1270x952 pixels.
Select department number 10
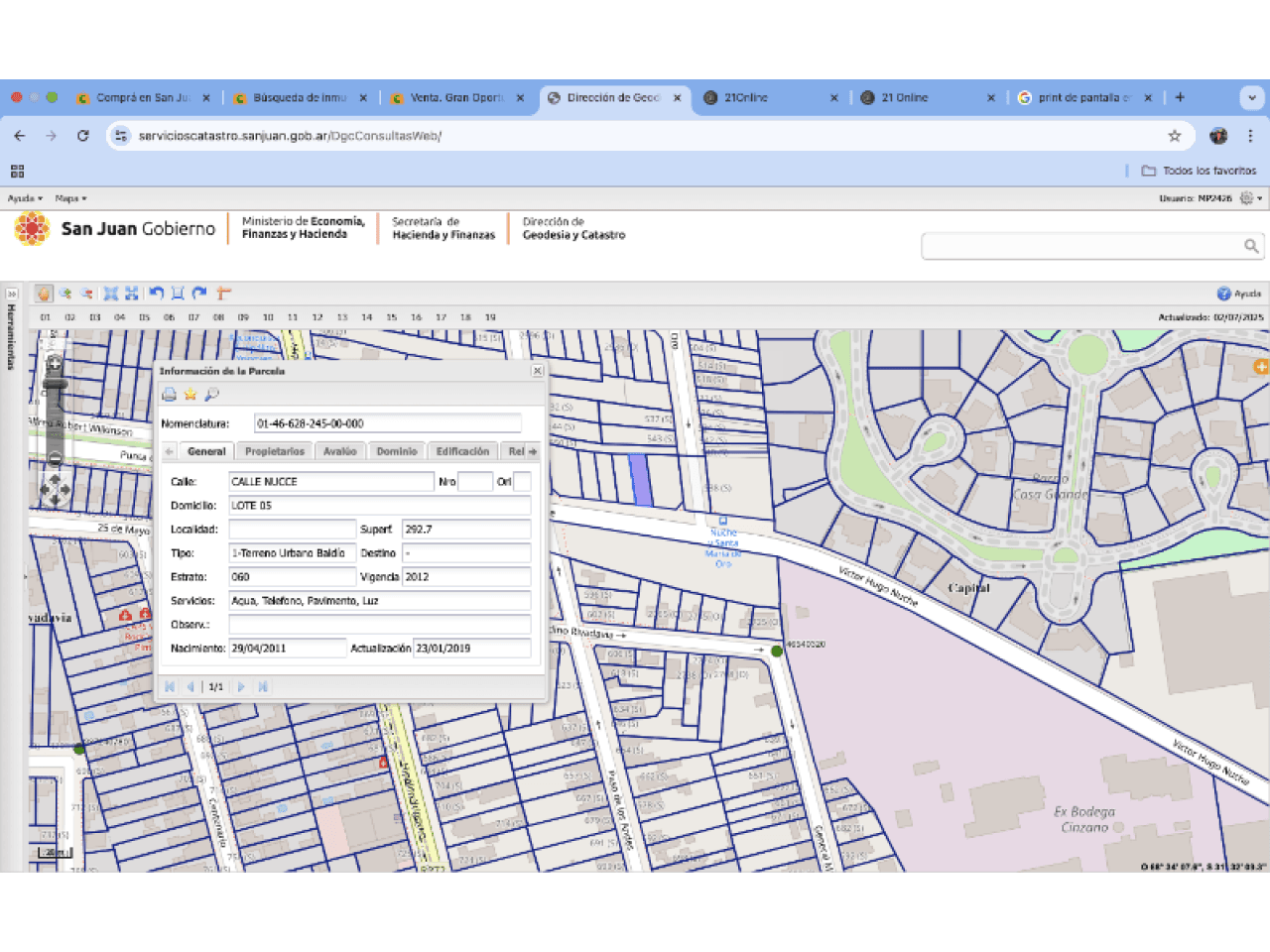coord(268,317)
